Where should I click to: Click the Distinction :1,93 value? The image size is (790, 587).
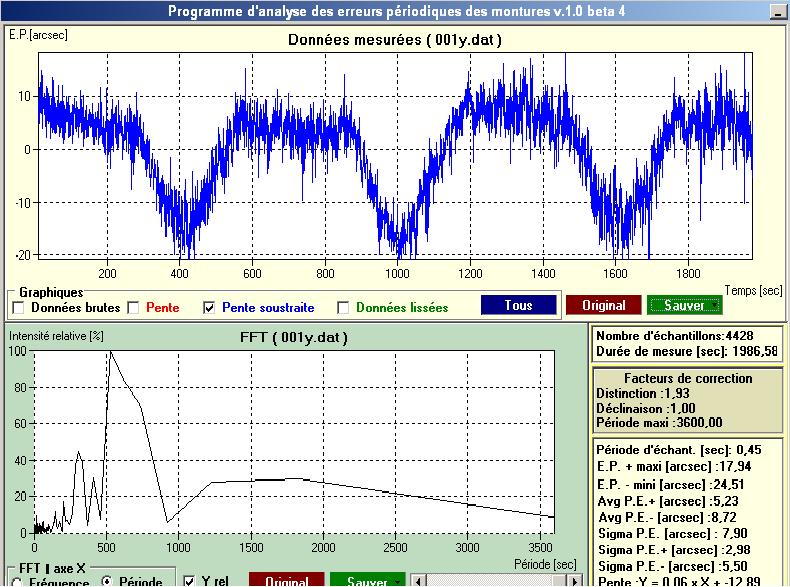642,393
